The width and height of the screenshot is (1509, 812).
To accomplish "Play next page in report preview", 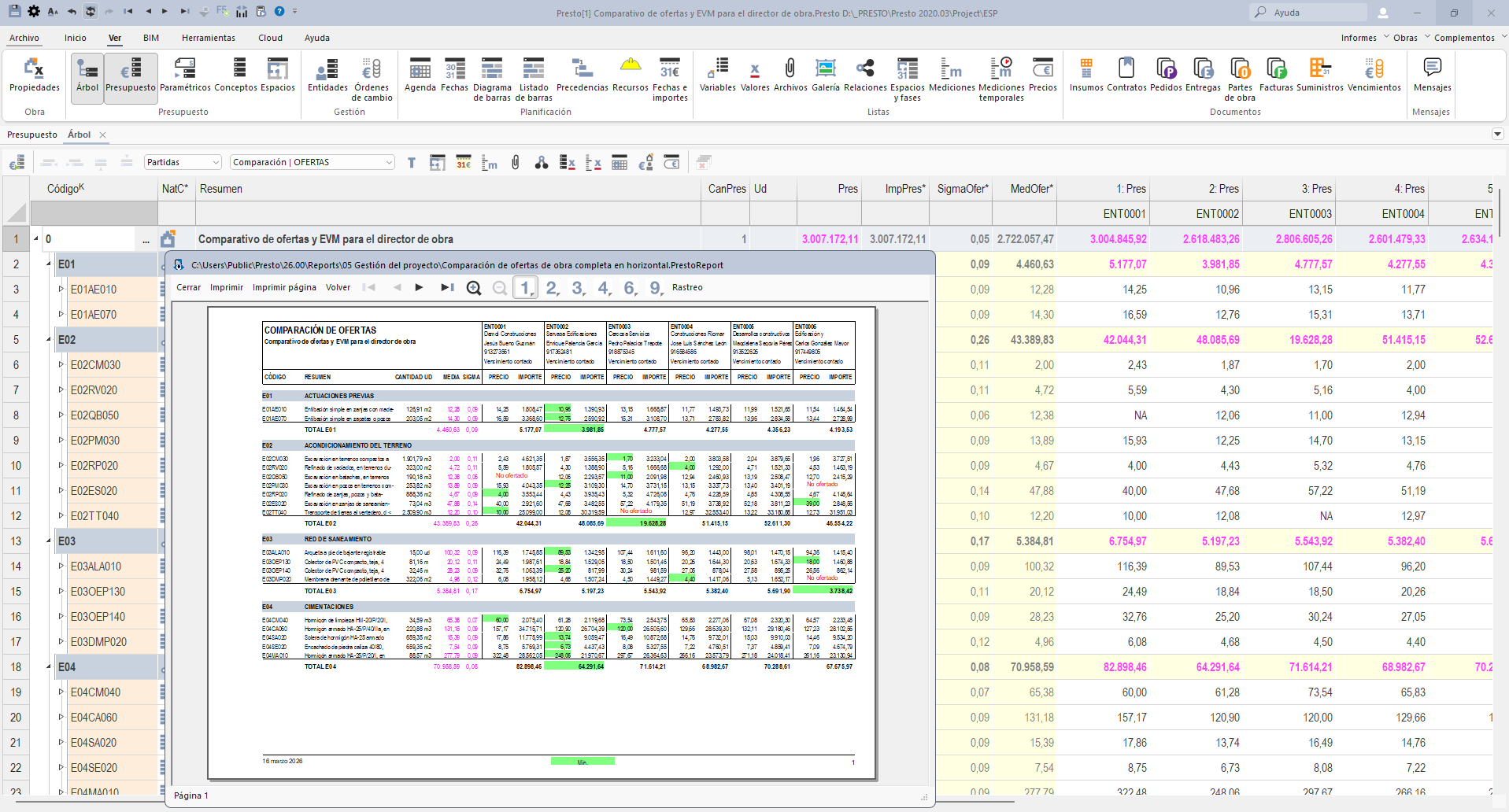I will coord(420,288).
